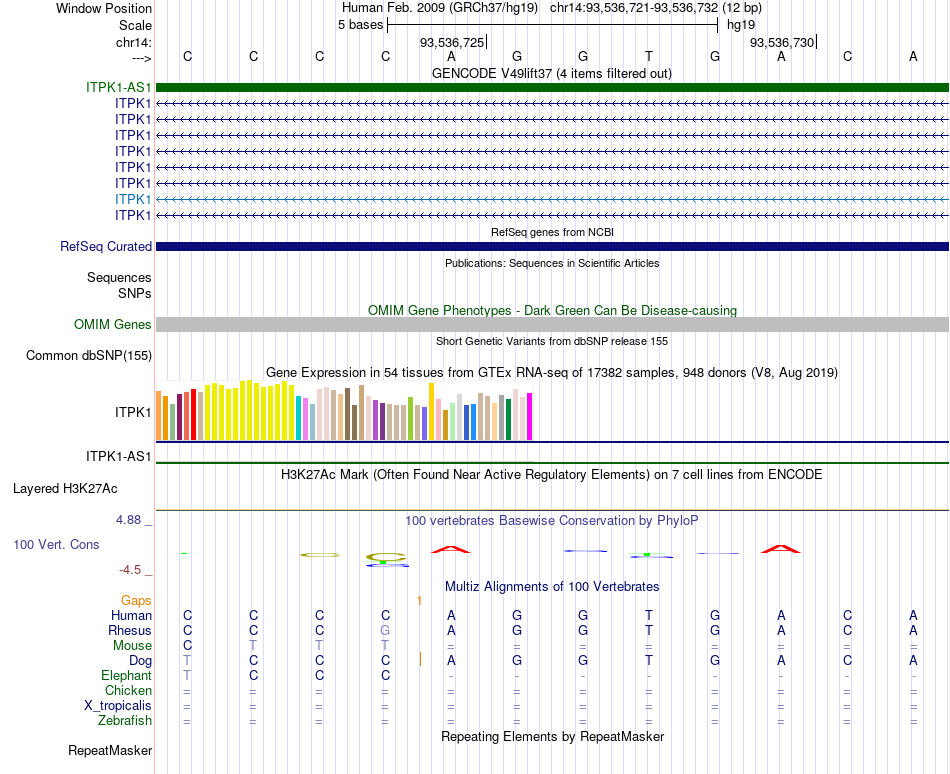Click the -4.5 PhyloP lower scale value
Viewport: 950px width, 774px height.
coord(130,570)
